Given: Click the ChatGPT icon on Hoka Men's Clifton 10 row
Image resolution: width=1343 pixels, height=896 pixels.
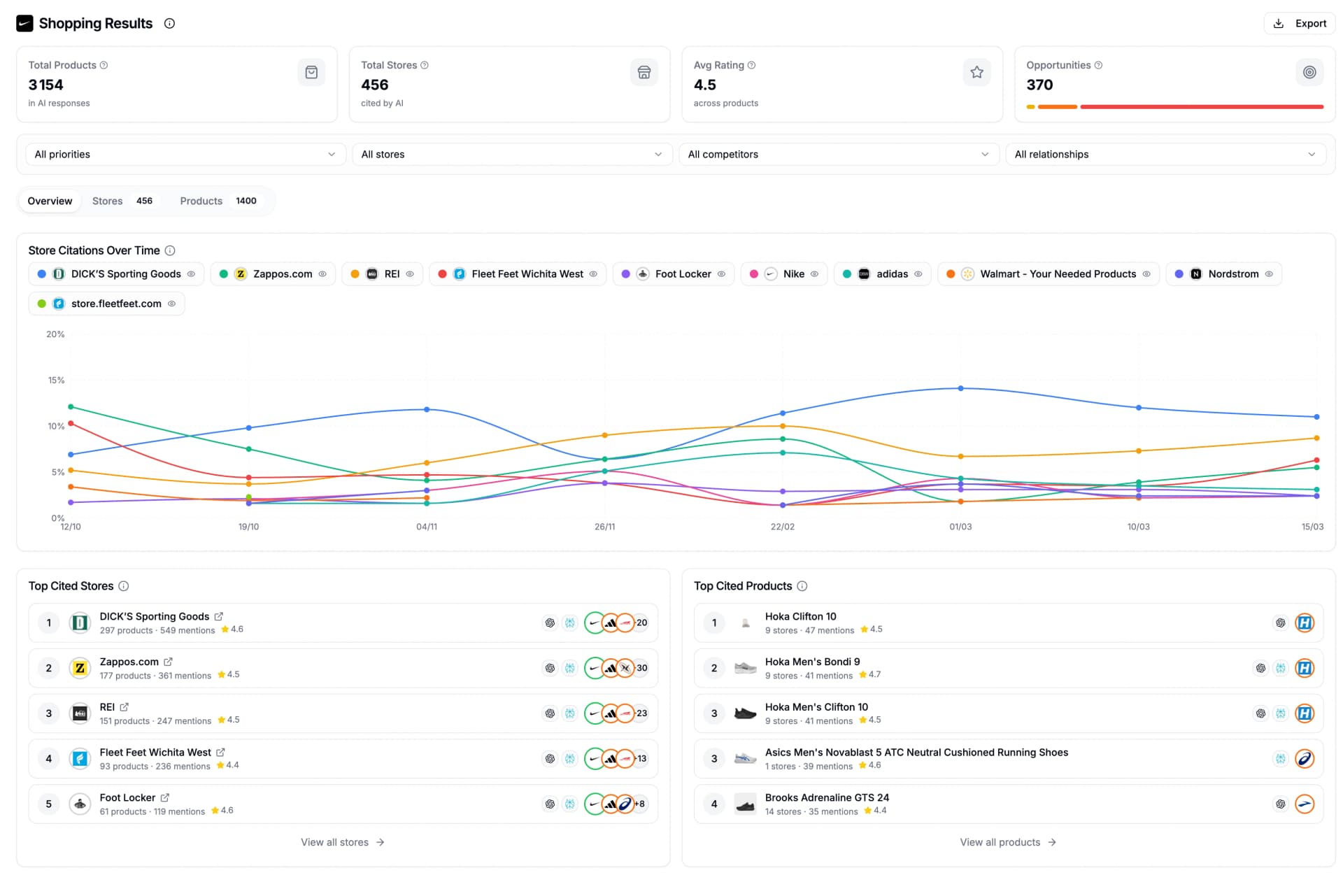Looking at the screenshot, I should [x=1260, y=713].
